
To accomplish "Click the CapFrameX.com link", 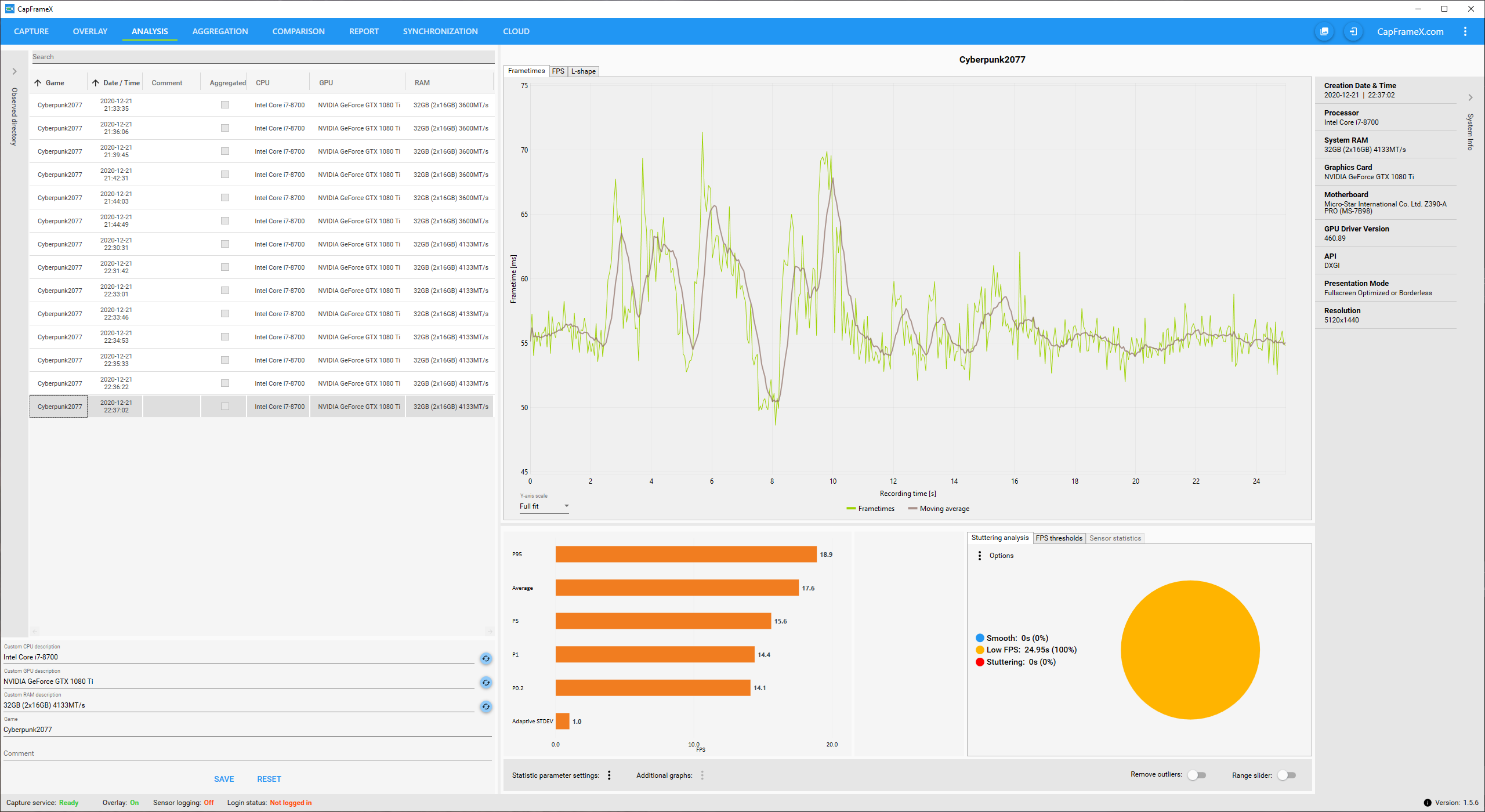I will click(1410, 31).
